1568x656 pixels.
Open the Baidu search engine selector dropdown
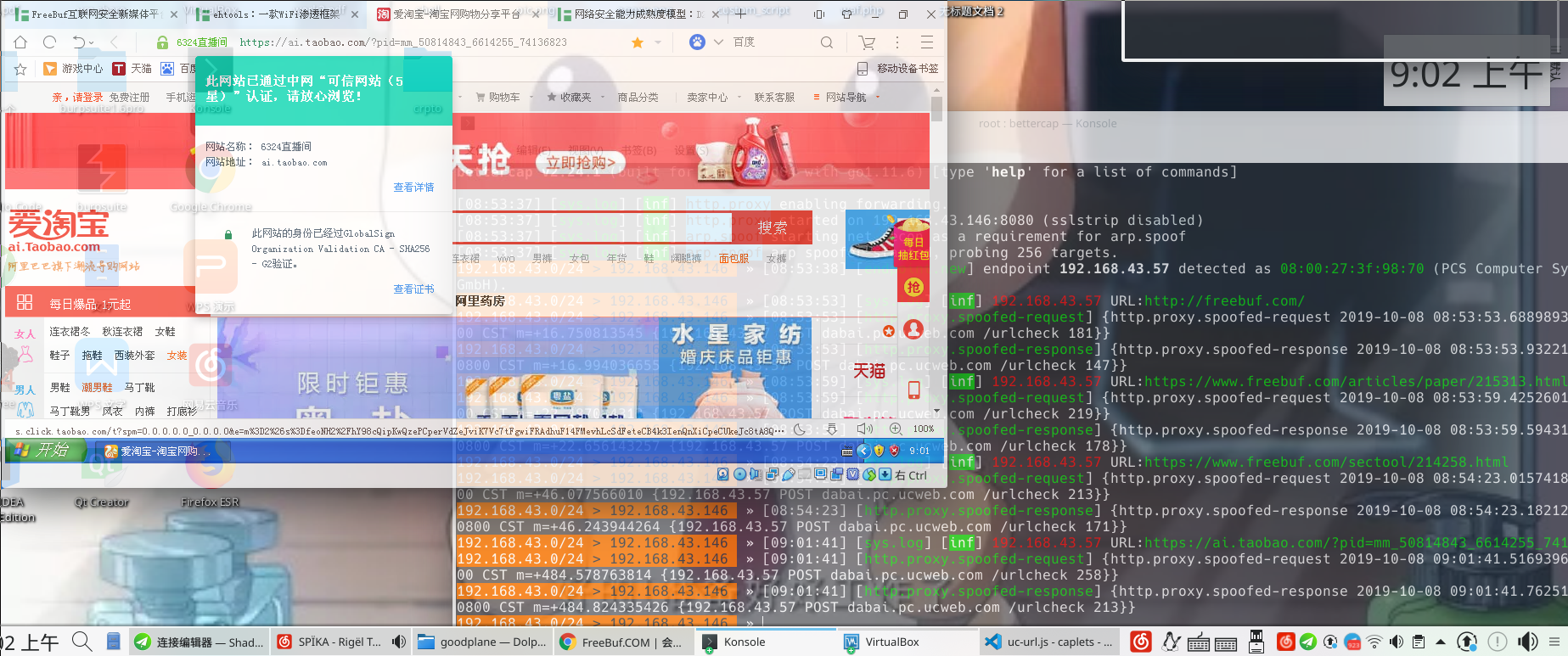pos(718,42)
